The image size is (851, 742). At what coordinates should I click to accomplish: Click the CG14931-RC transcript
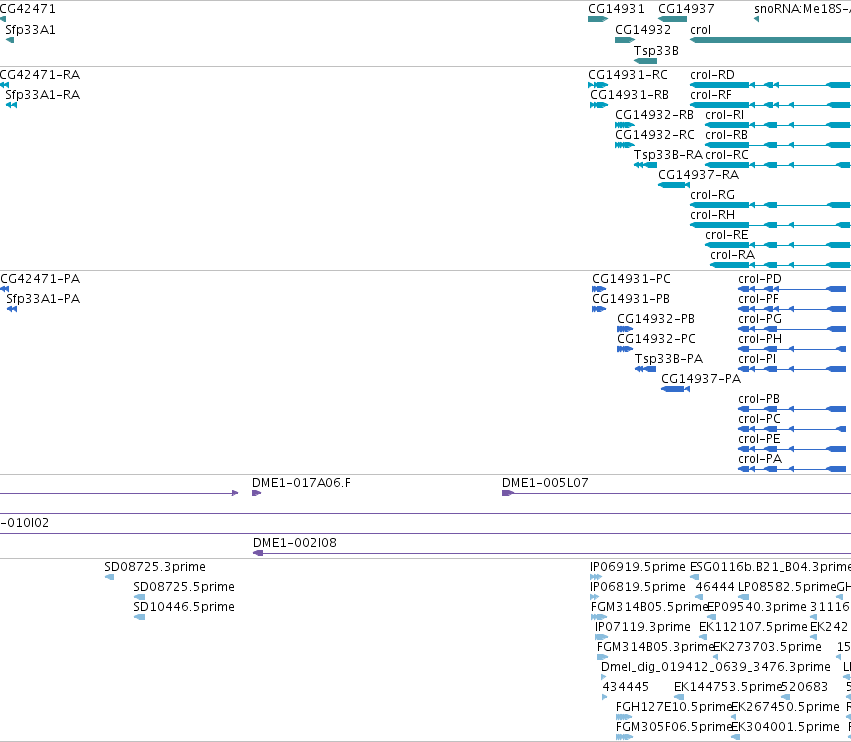tap(598, 85)
